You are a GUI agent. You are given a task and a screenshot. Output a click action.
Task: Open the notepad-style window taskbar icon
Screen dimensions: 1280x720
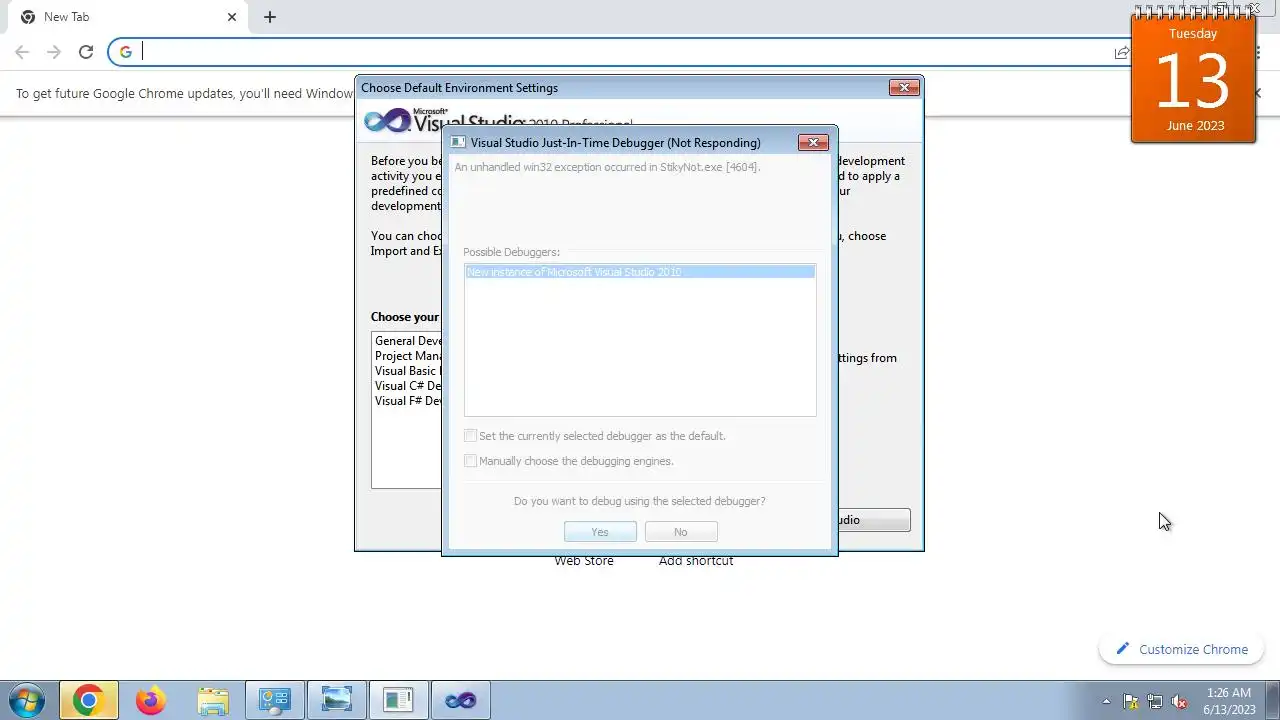tap(398, 700)
